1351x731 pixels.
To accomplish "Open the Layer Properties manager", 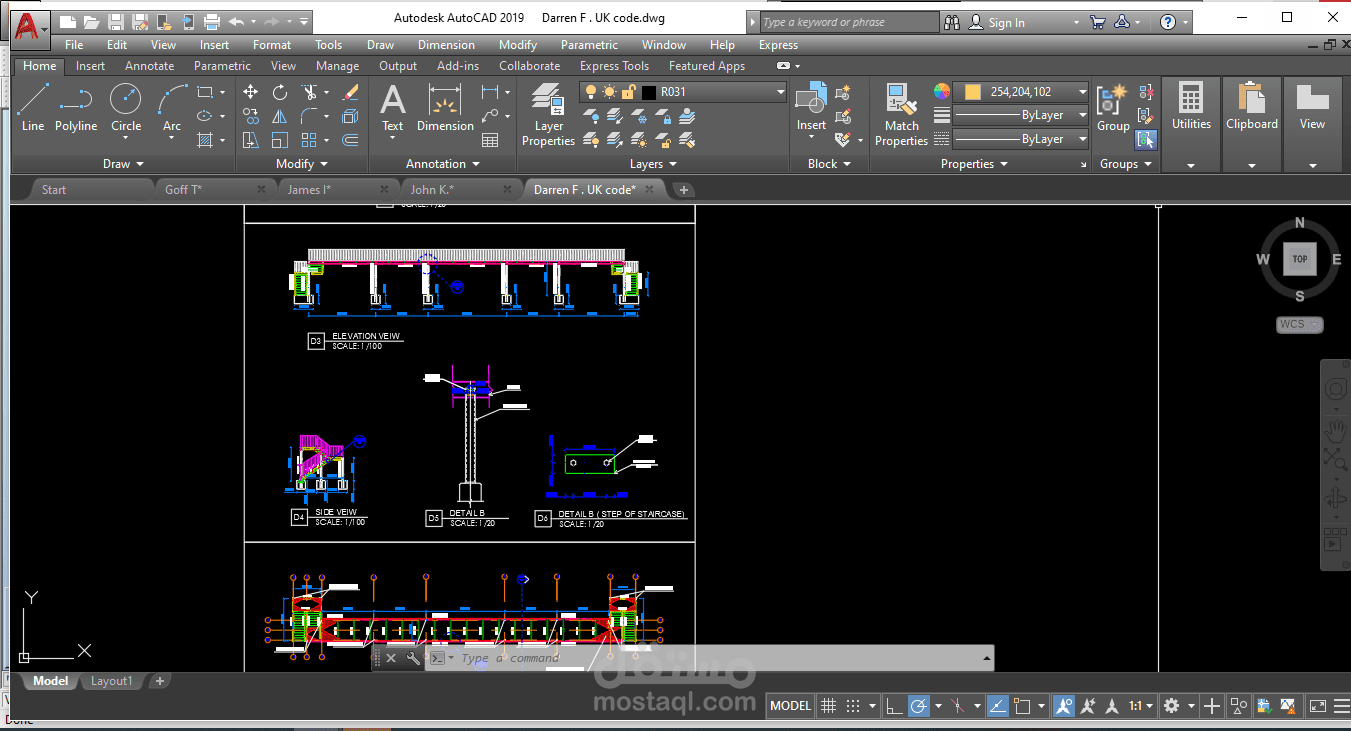I will (548, 115).
